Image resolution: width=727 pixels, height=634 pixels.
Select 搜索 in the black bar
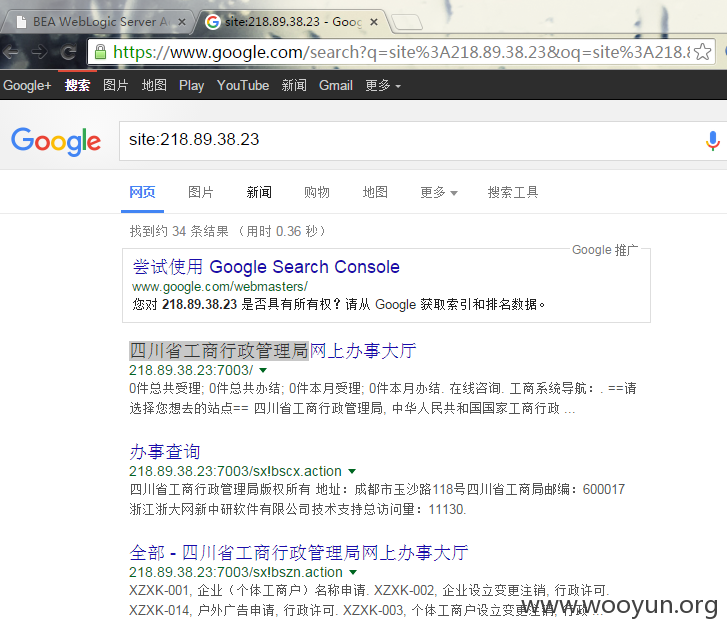[77, 85]
